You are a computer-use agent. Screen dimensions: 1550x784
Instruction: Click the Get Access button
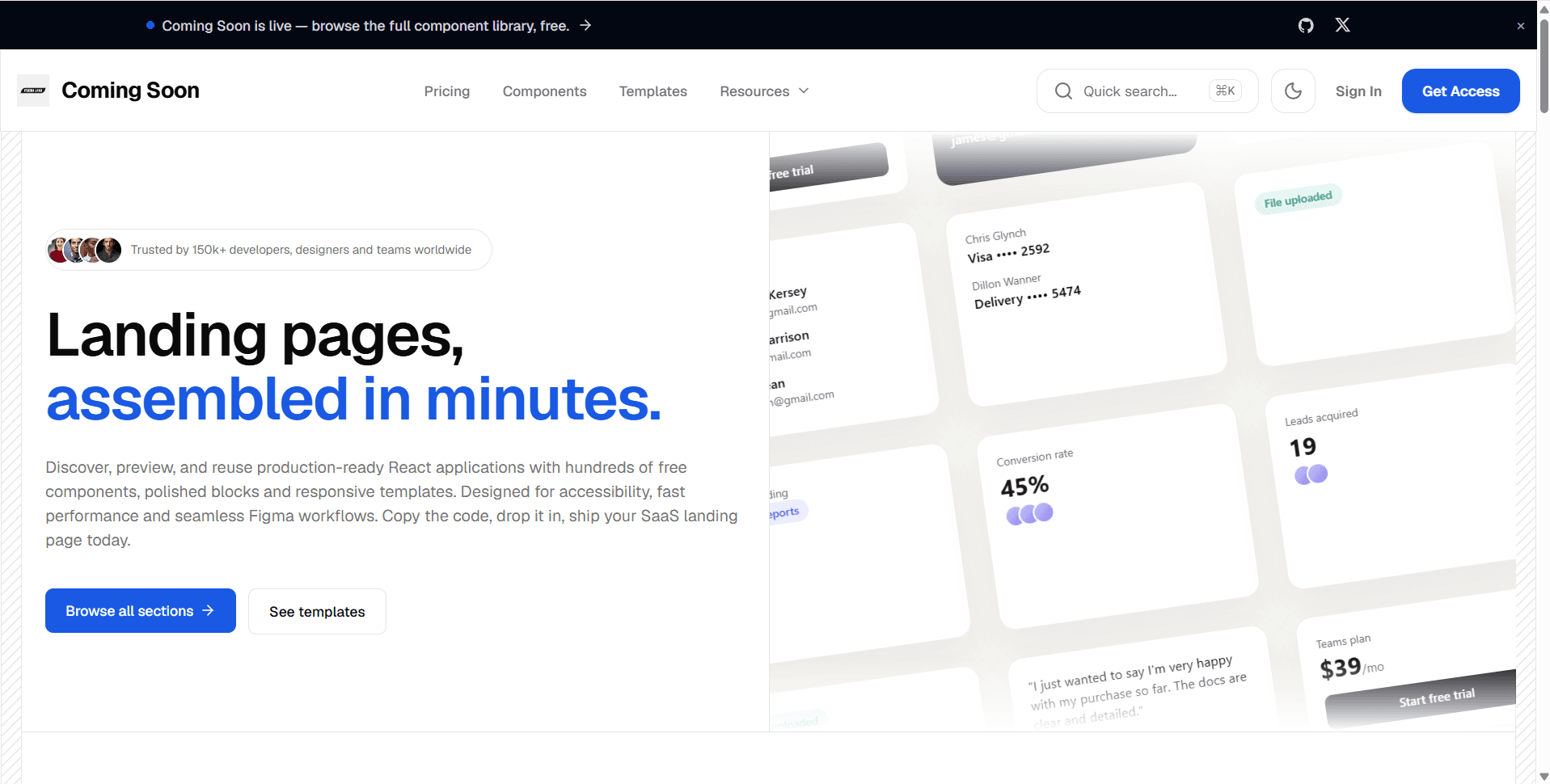point(1460,91)
